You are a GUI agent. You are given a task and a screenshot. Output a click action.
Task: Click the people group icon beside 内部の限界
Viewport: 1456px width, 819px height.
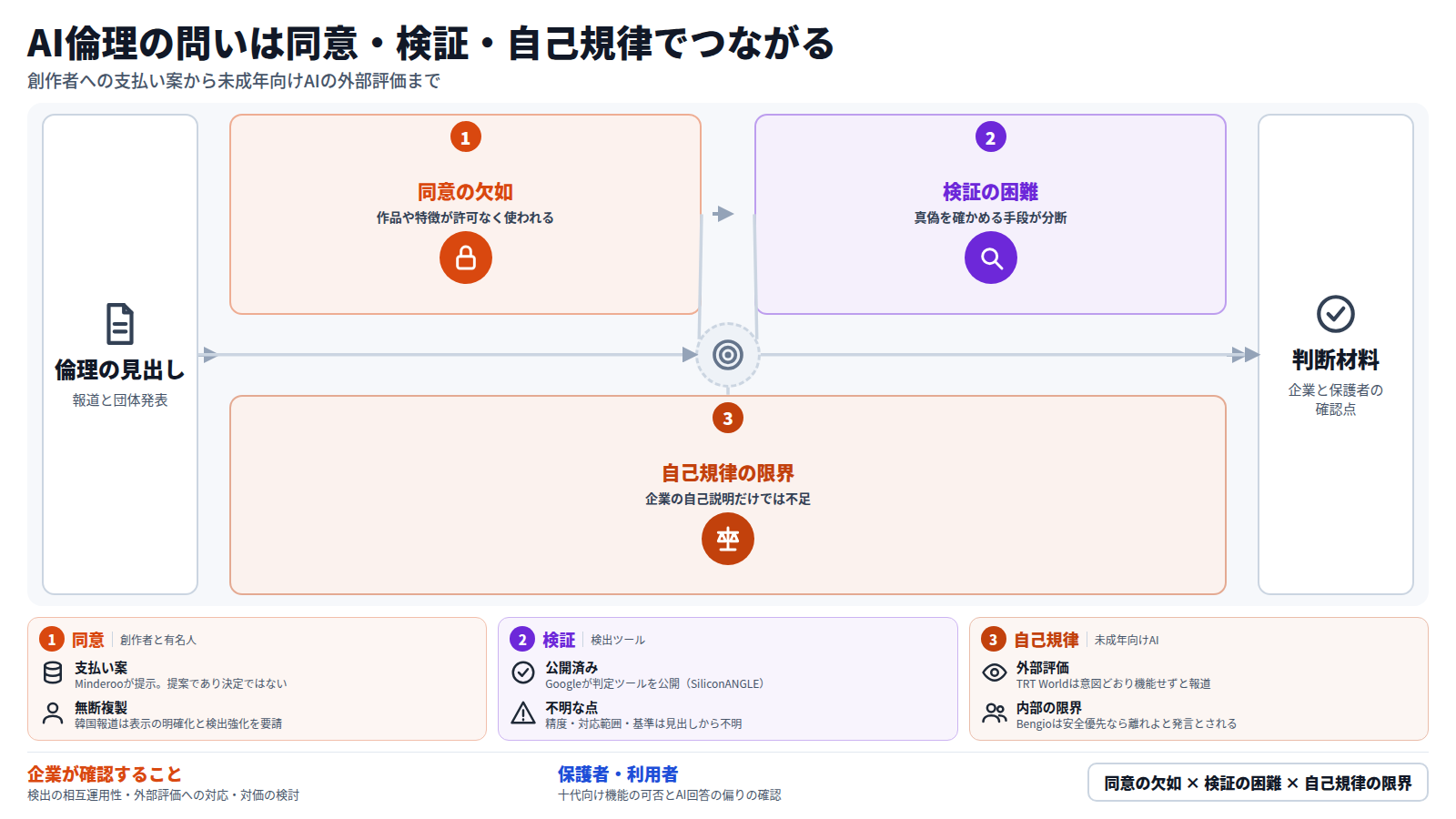click(995, 713)
